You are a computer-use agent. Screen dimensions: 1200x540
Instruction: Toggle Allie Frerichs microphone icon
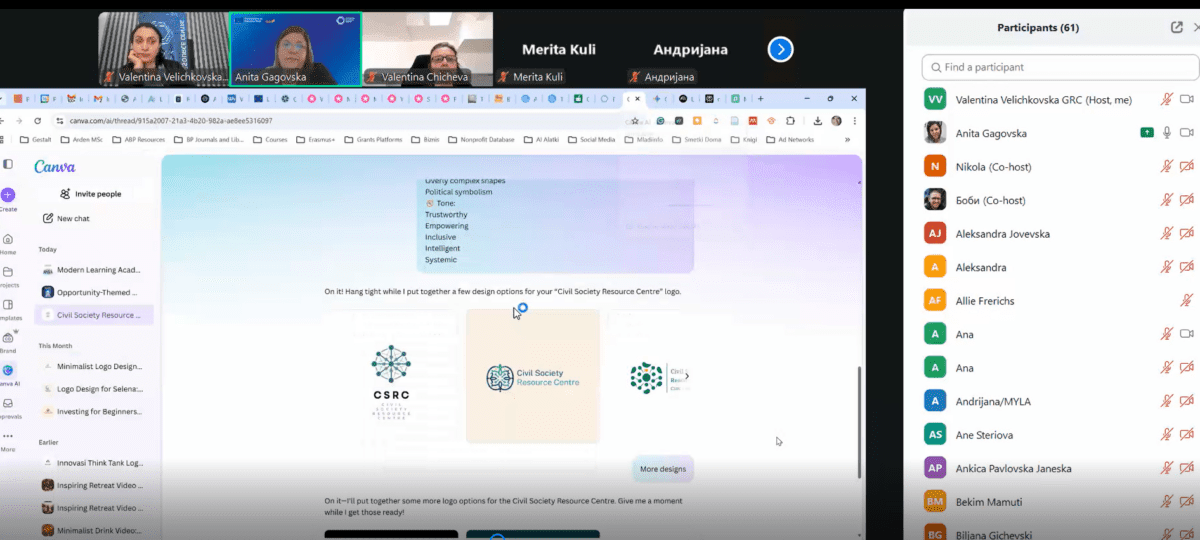point(1187,300)
